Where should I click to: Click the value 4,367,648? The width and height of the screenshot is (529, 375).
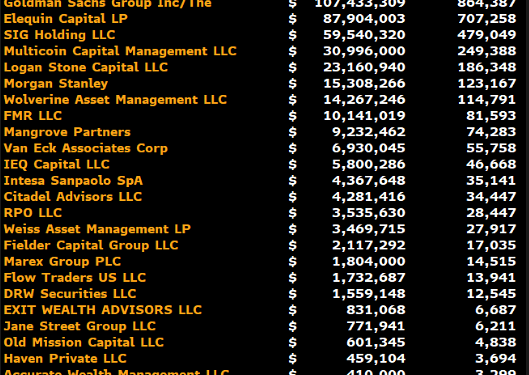368,181
